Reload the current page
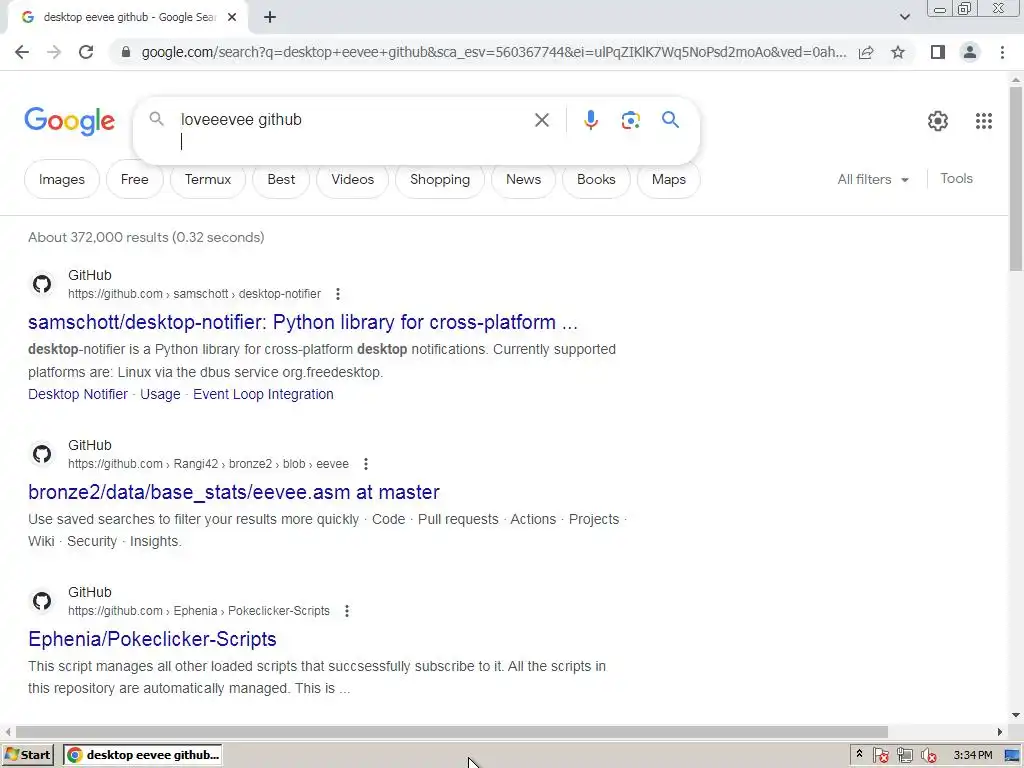 (86, 52)
